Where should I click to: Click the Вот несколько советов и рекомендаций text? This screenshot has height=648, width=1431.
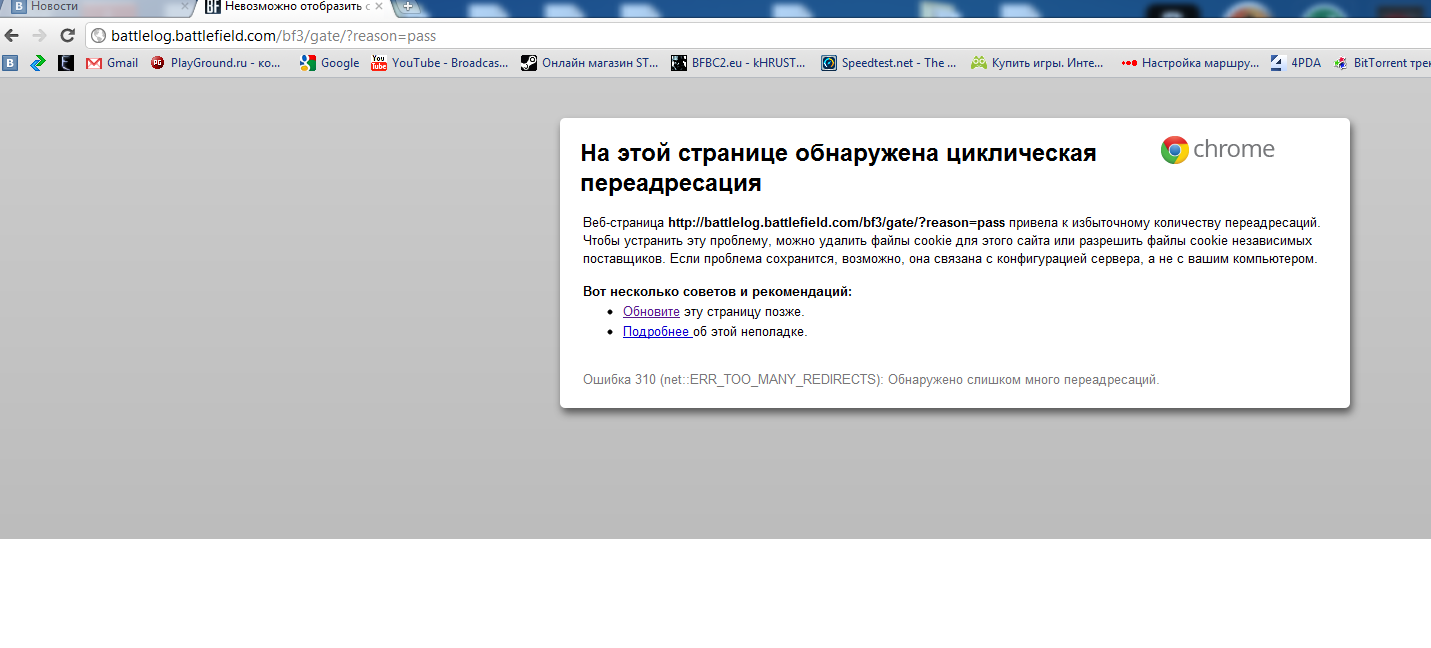(717, 292)
